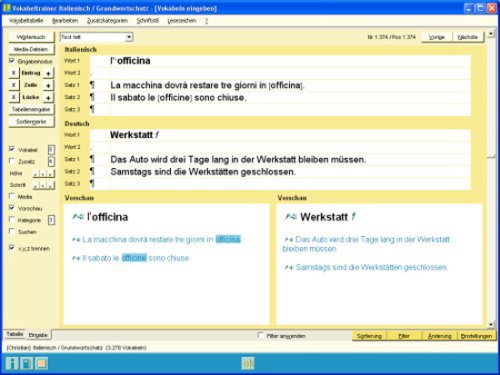This screenshot has width=500, height=375.
Task: Delete line with X beside Zeile
Action: [14, 85]
